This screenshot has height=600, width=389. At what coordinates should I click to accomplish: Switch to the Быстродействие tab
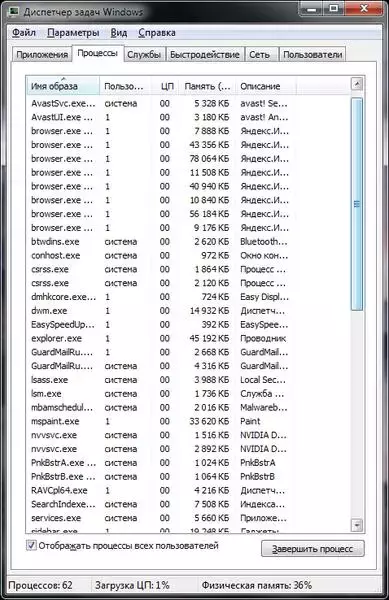(205, 55)
